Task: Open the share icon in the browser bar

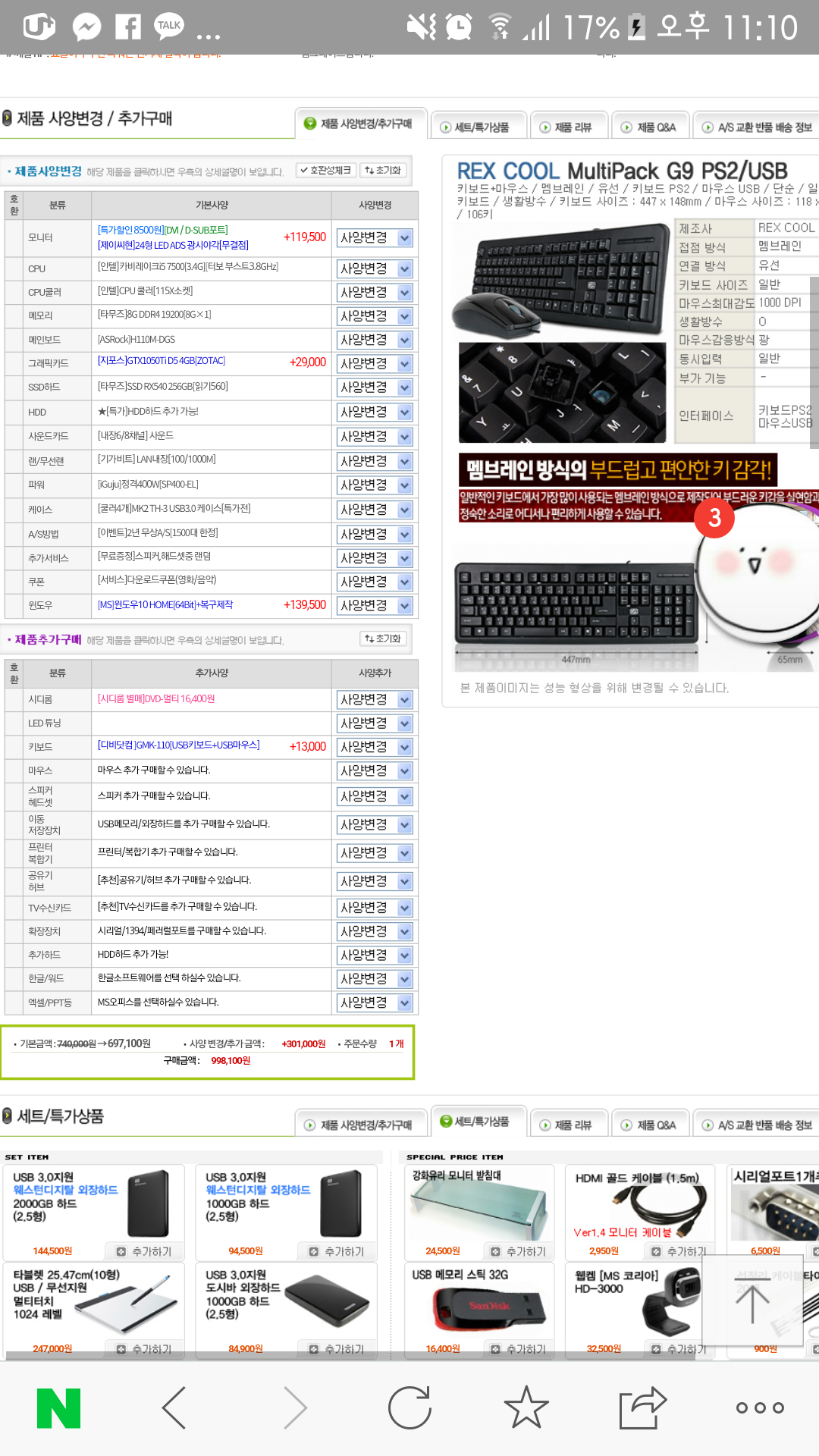Action: coord(642,1407)
